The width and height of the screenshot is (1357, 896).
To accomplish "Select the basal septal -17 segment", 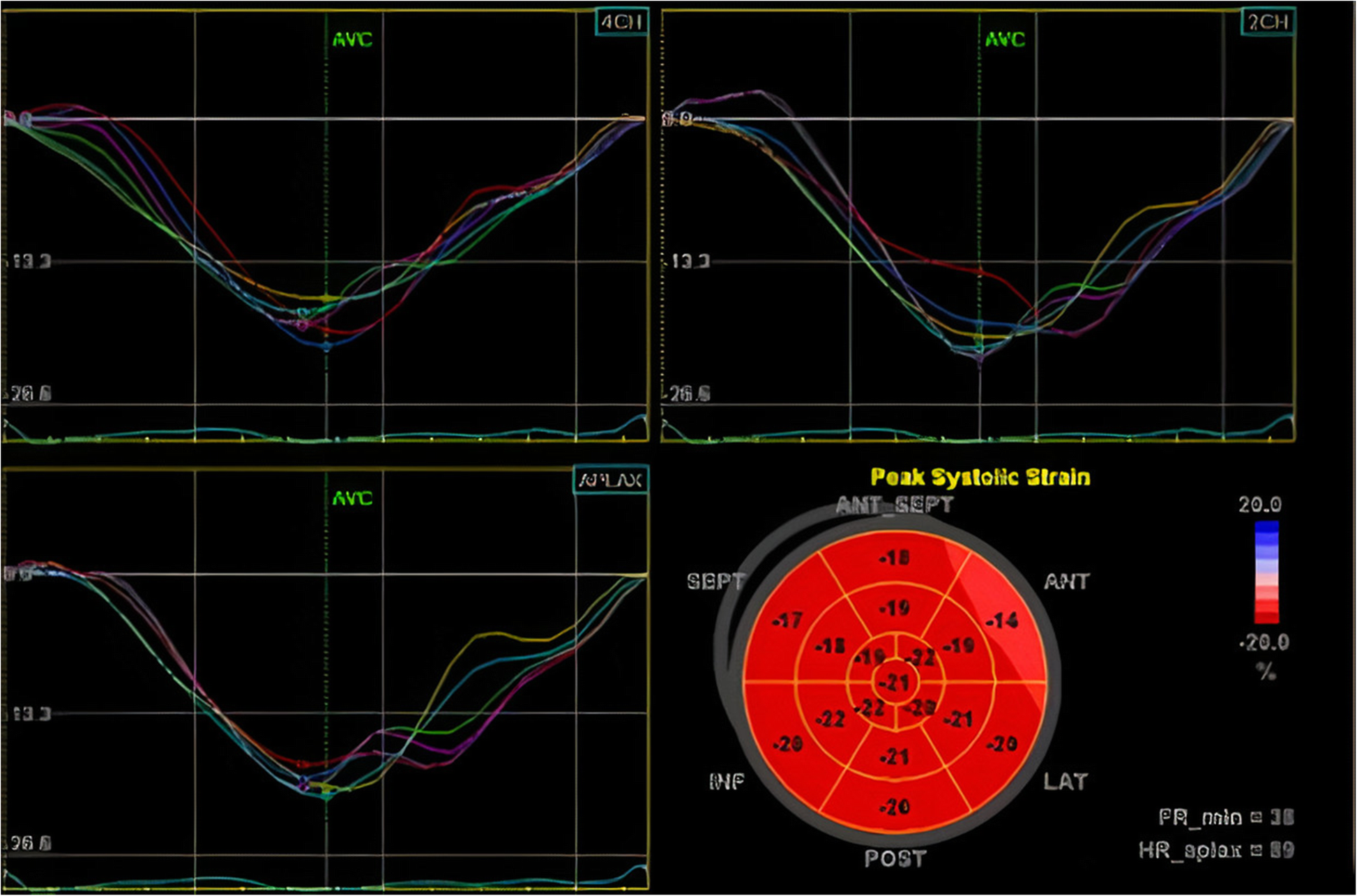I will tap(787, 620).
